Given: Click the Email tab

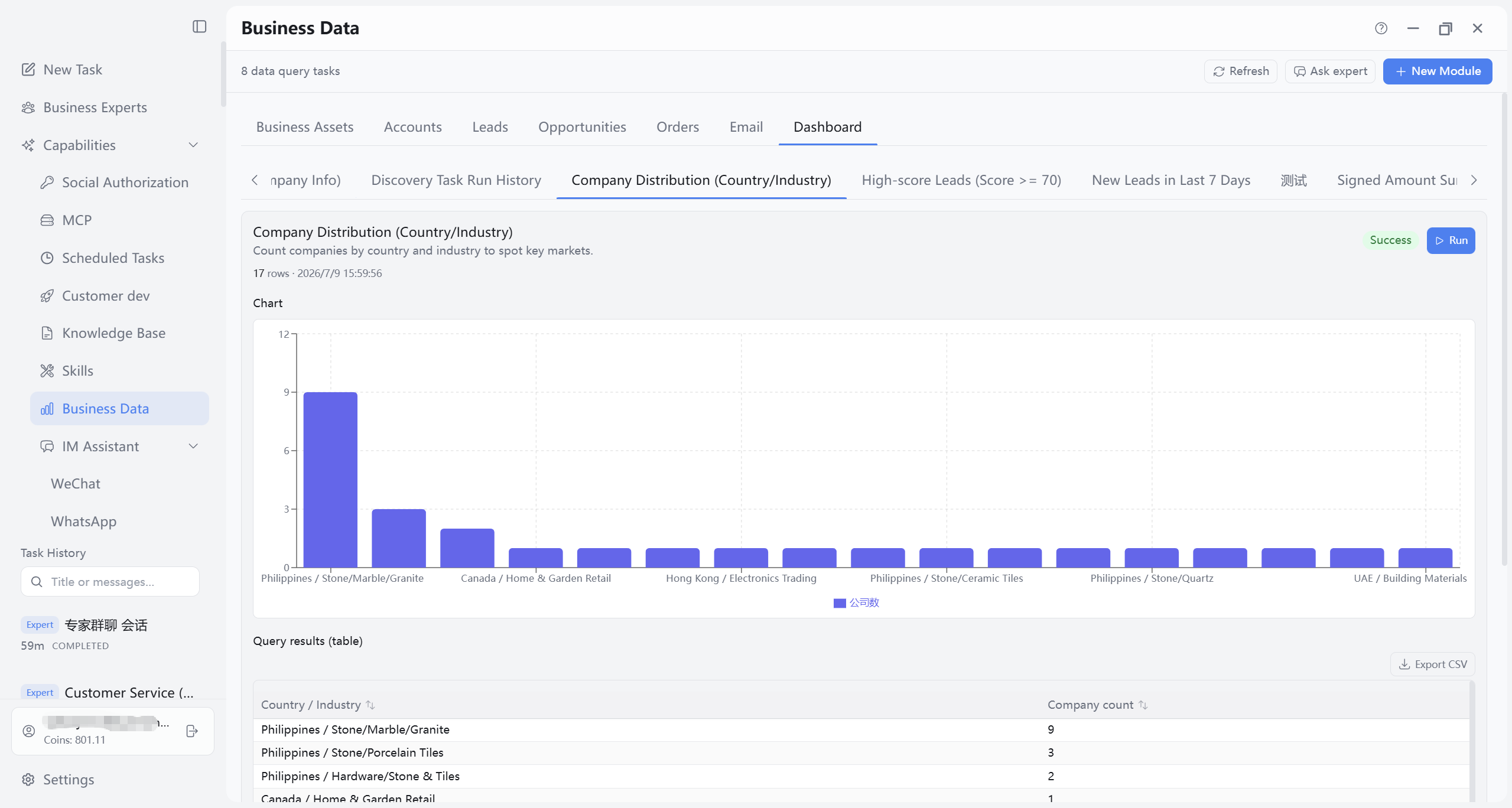Looking at the screenshot, I should tap(746, 127).
